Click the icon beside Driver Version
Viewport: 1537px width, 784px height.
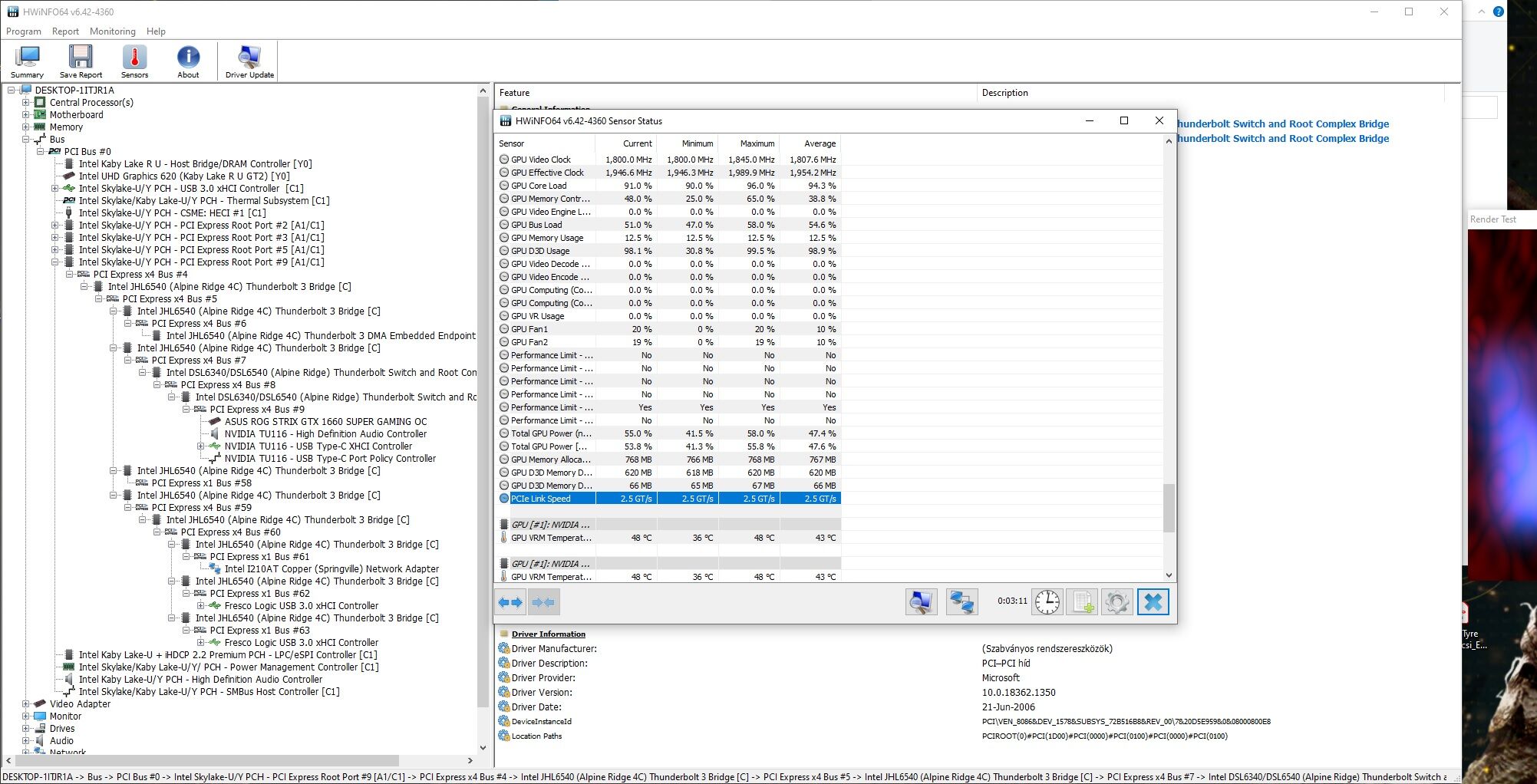(x=504, y=692)
